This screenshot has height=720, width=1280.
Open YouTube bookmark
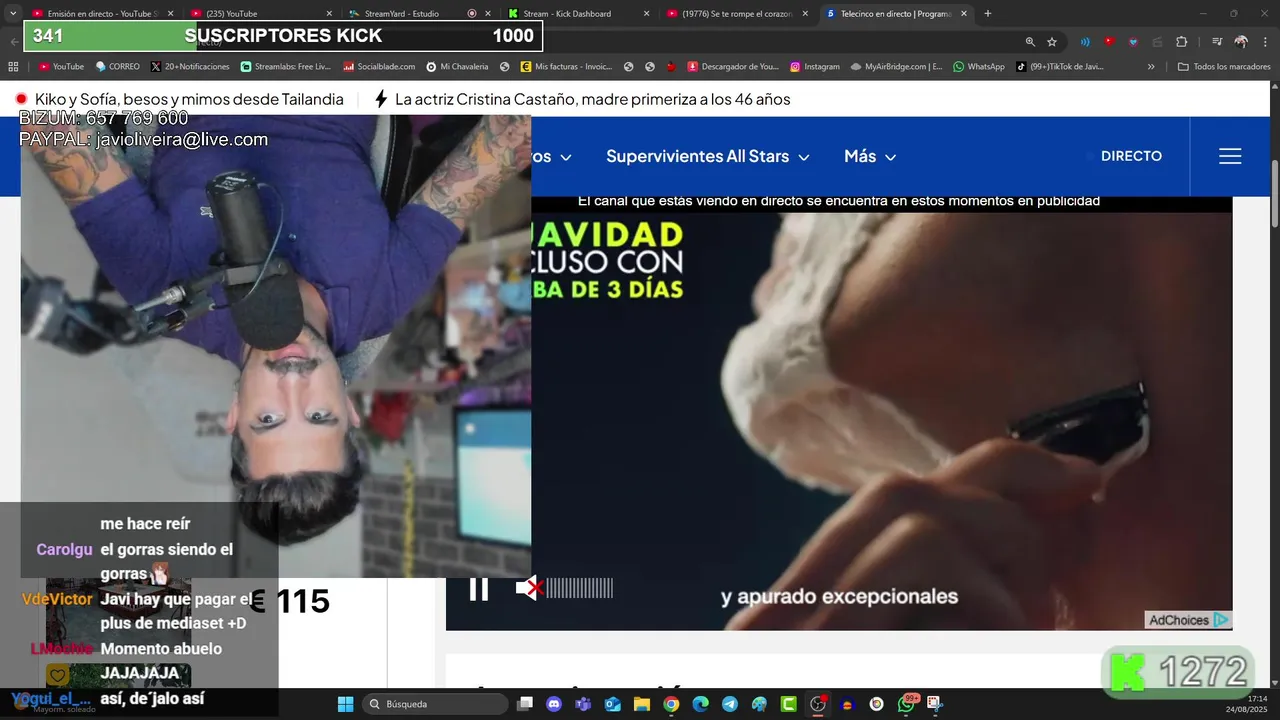[x=61, y=67]
